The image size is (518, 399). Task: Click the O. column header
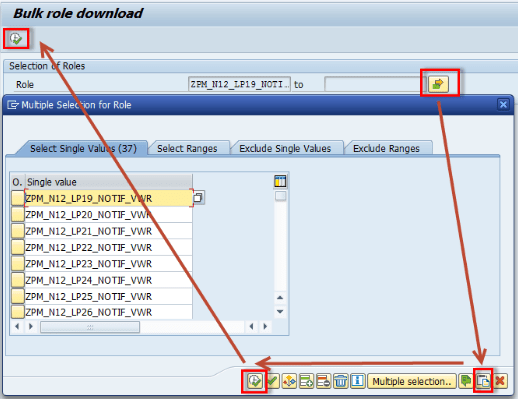click(17, 182)
